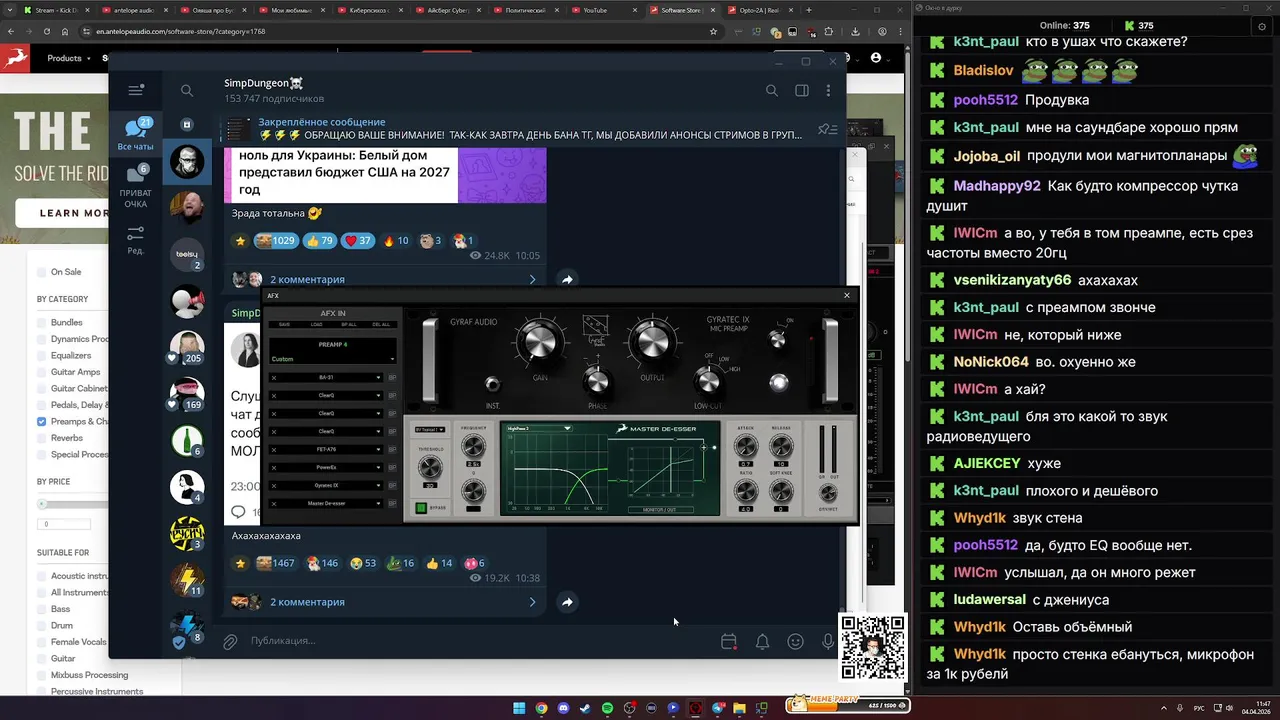1280x720 pixels.
Task: Tick the 'On Sale' checkbox
Action: pyautogui.click(x=42, y=272)
